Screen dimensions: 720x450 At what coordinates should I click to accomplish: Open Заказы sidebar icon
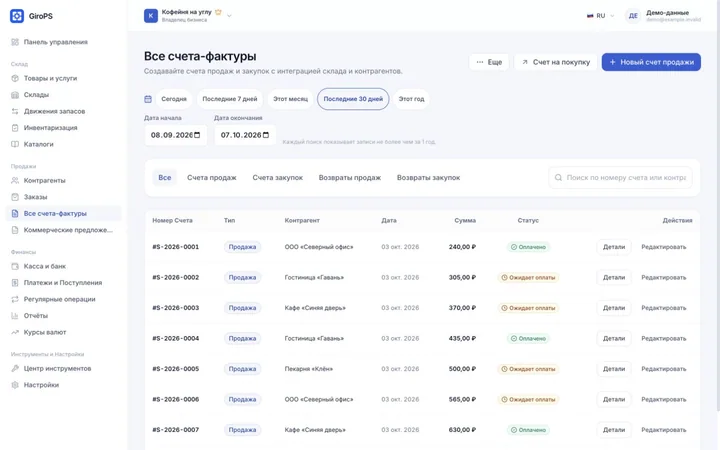coord(15,197)
